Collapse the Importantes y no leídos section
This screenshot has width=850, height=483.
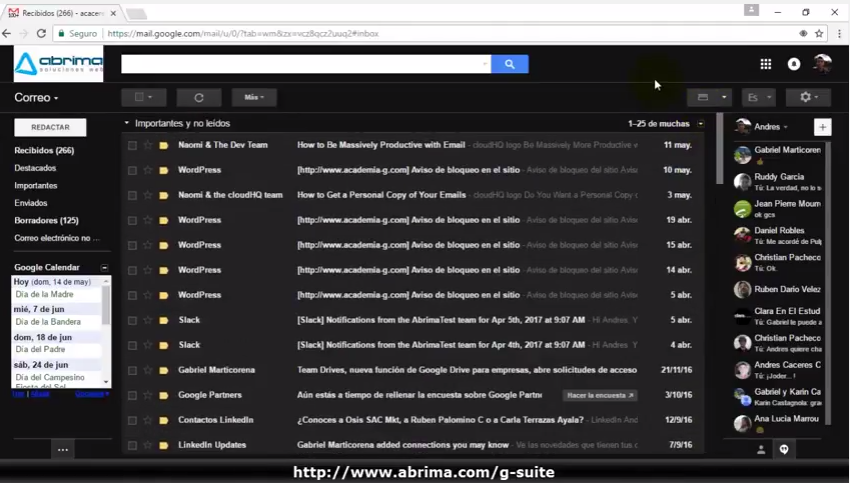[x=126, y=123]
